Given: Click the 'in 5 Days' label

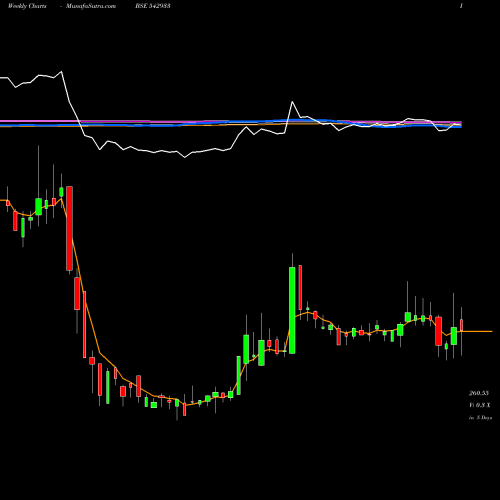Looking at the screenshot, I should point(480,417).
